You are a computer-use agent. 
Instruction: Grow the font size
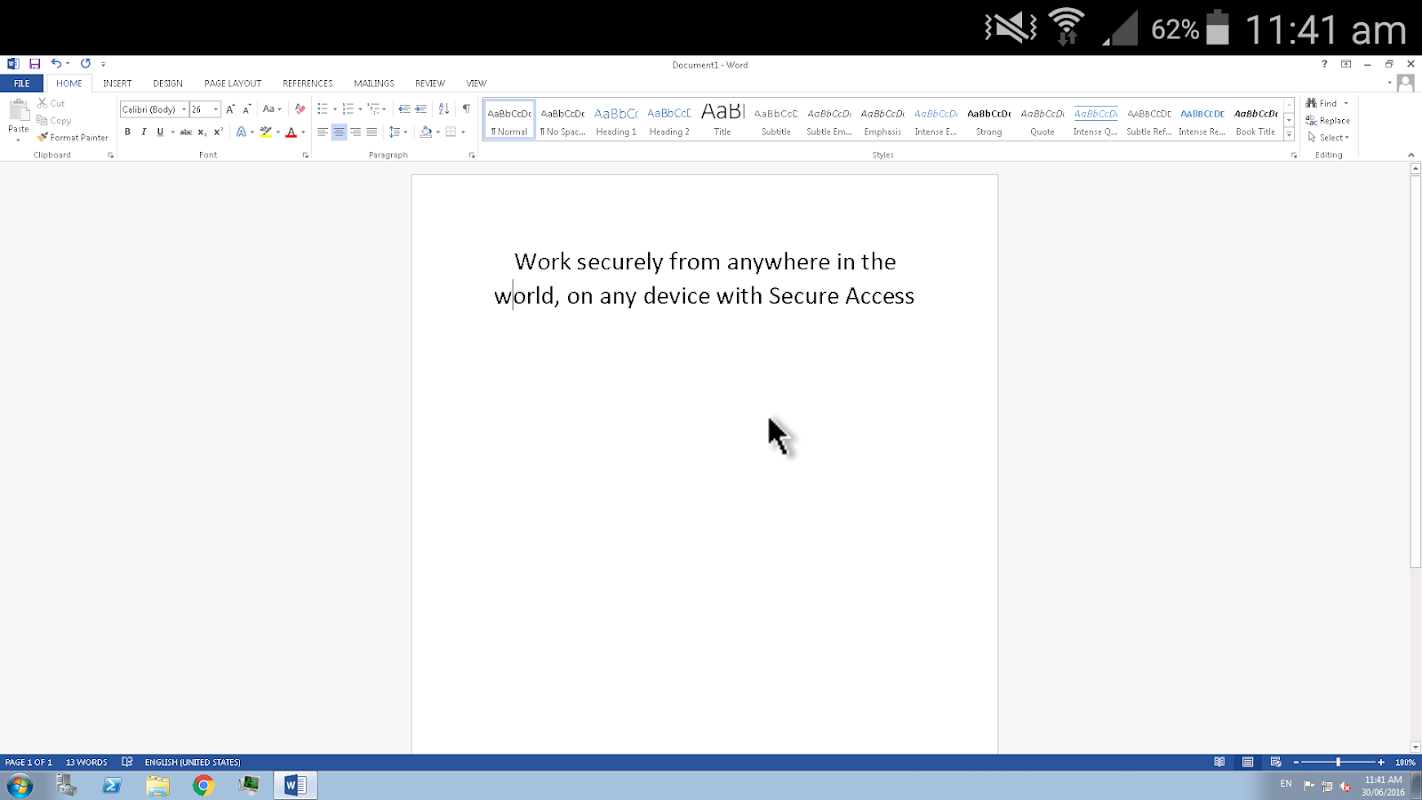[x=230, y=109]
